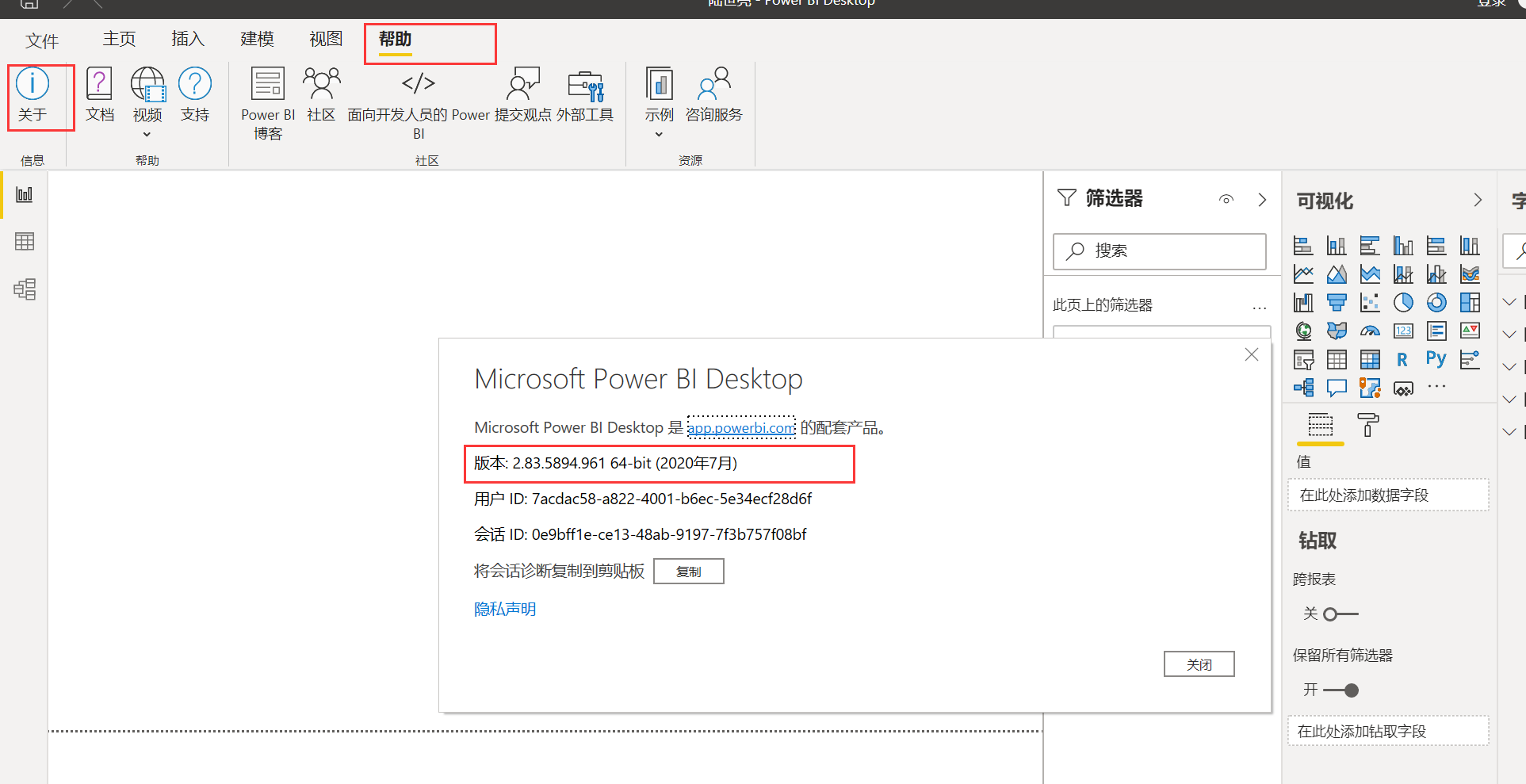This screenshot has height=784, width=1526.
Task: Switch to the 建模 ribbon tab
Action: point(257,39)
